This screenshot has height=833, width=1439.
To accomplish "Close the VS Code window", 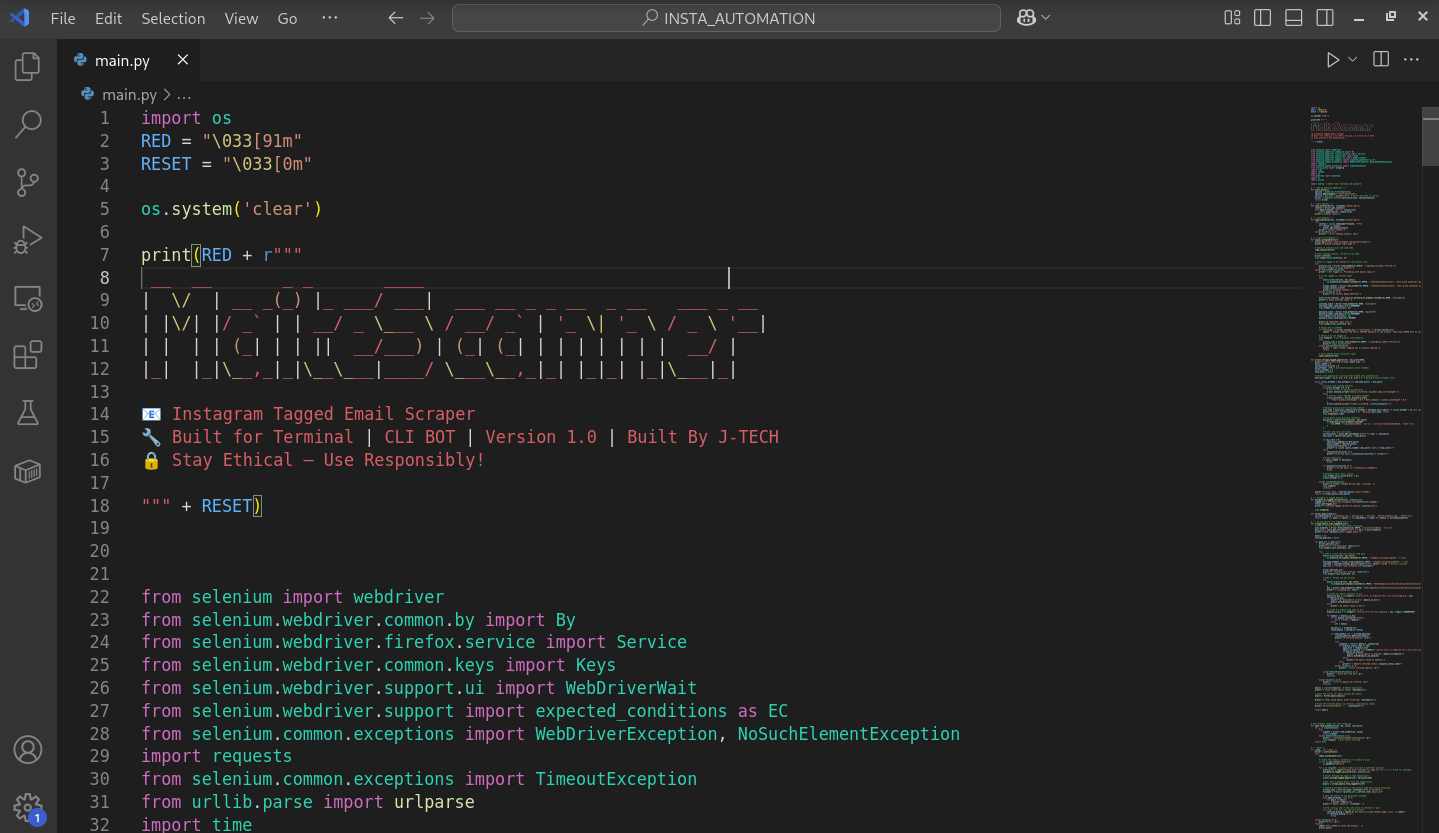I will 1422,17.
